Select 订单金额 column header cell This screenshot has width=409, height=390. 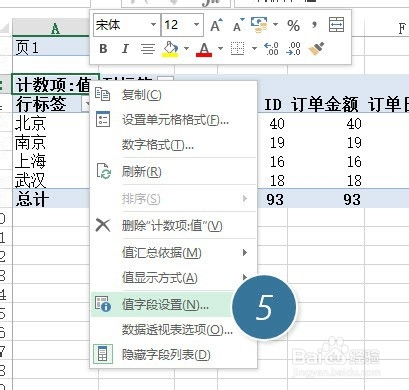click(x=325, y=105)
